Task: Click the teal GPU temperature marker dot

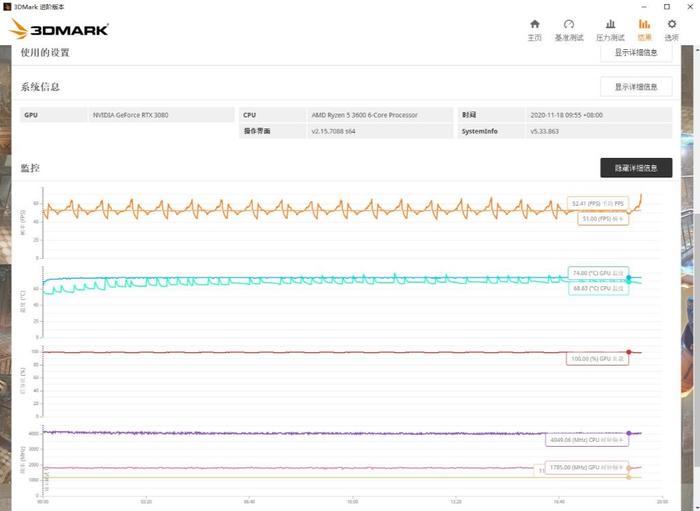Action: point(629,278)
